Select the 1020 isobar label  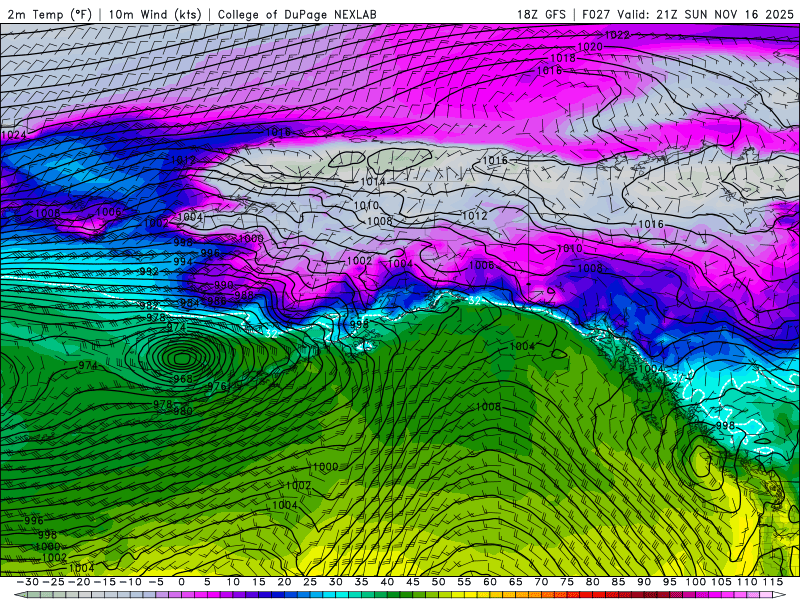click(x=590, y=47)
